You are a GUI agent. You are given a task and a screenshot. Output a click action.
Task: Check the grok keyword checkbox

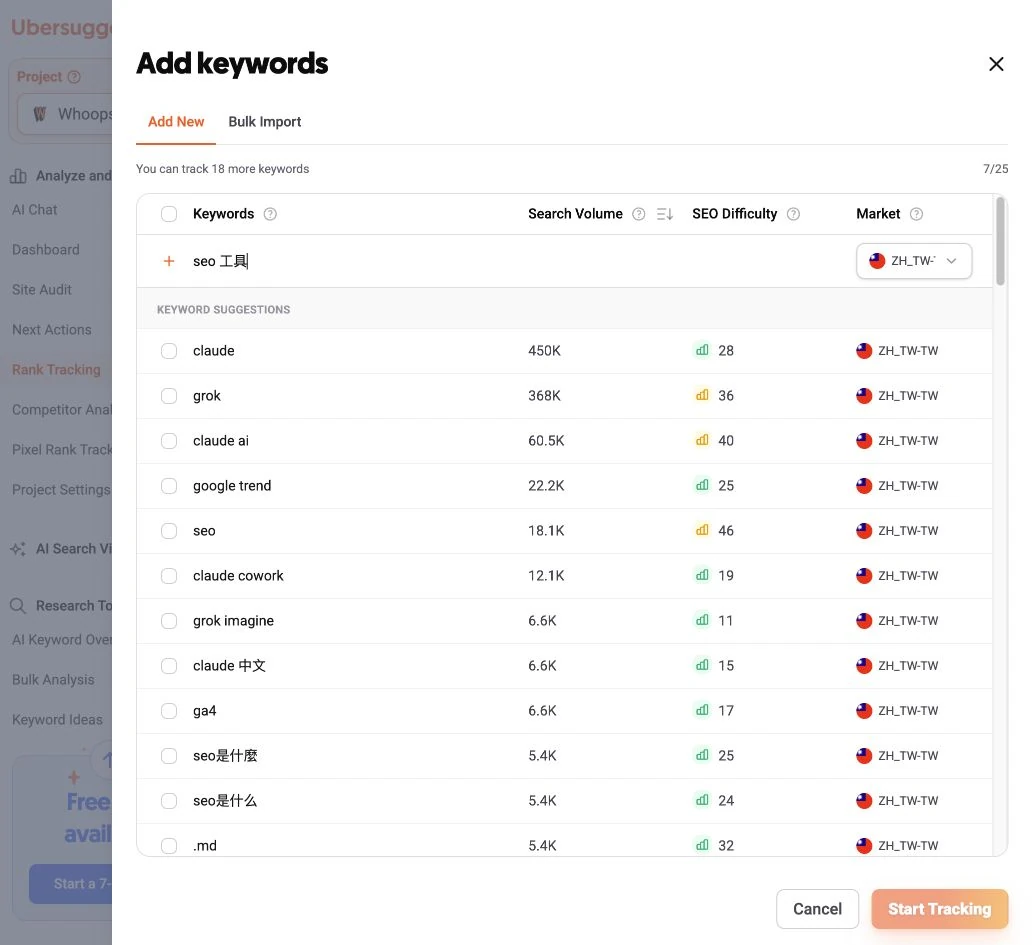tap(169, 396)
